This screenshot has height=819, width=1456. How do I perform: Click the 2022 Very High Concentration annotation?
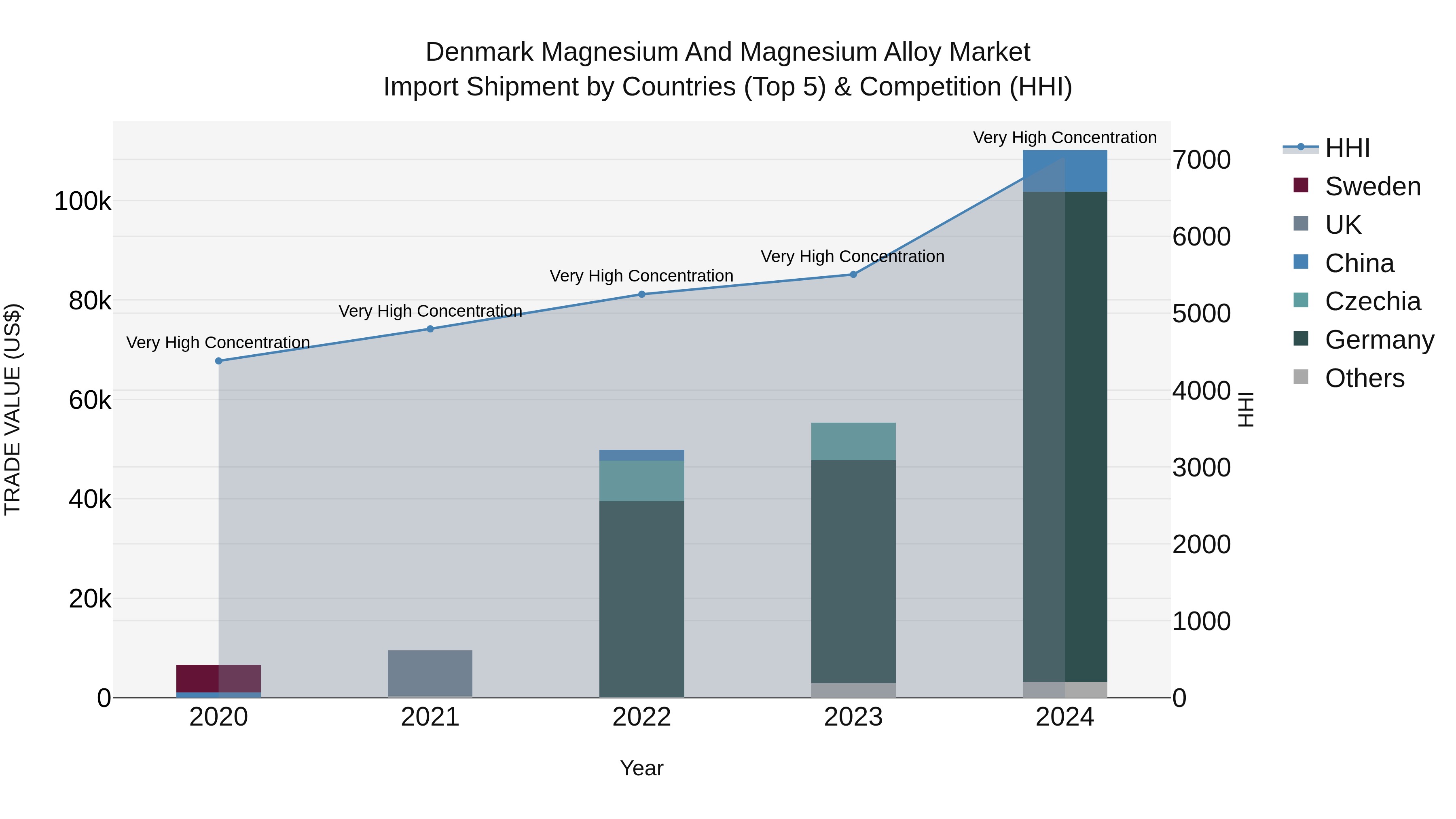641,276
